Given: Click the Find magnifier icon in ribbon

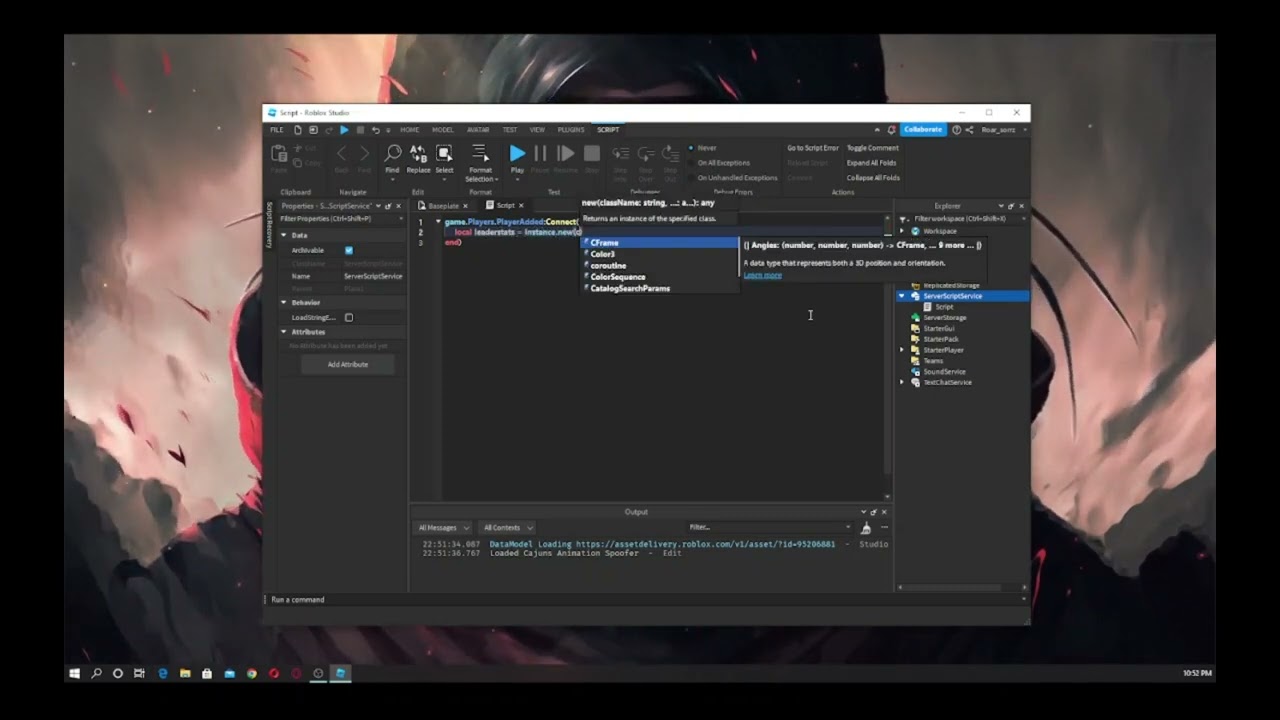Looking at the screenshot, I should 393,153.
